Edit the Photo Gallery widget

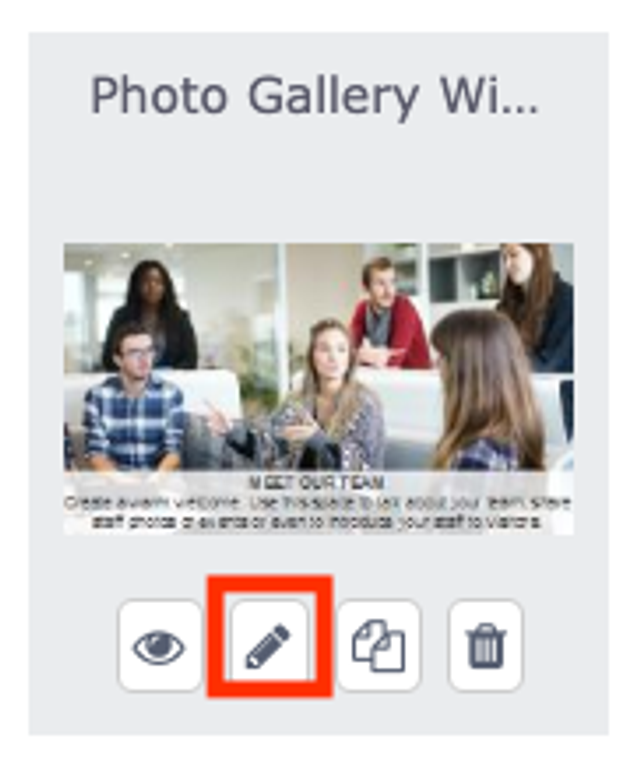tap(269, 646)
